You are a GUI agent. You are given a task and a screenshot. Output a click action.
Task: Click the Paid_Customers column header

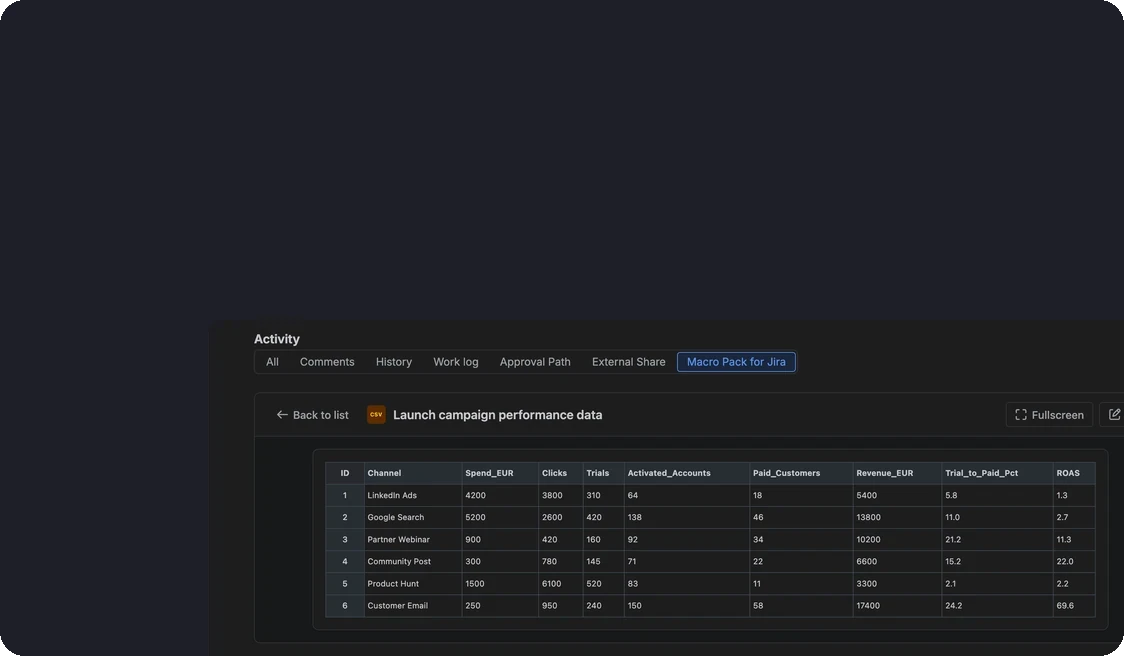point(801,473)
